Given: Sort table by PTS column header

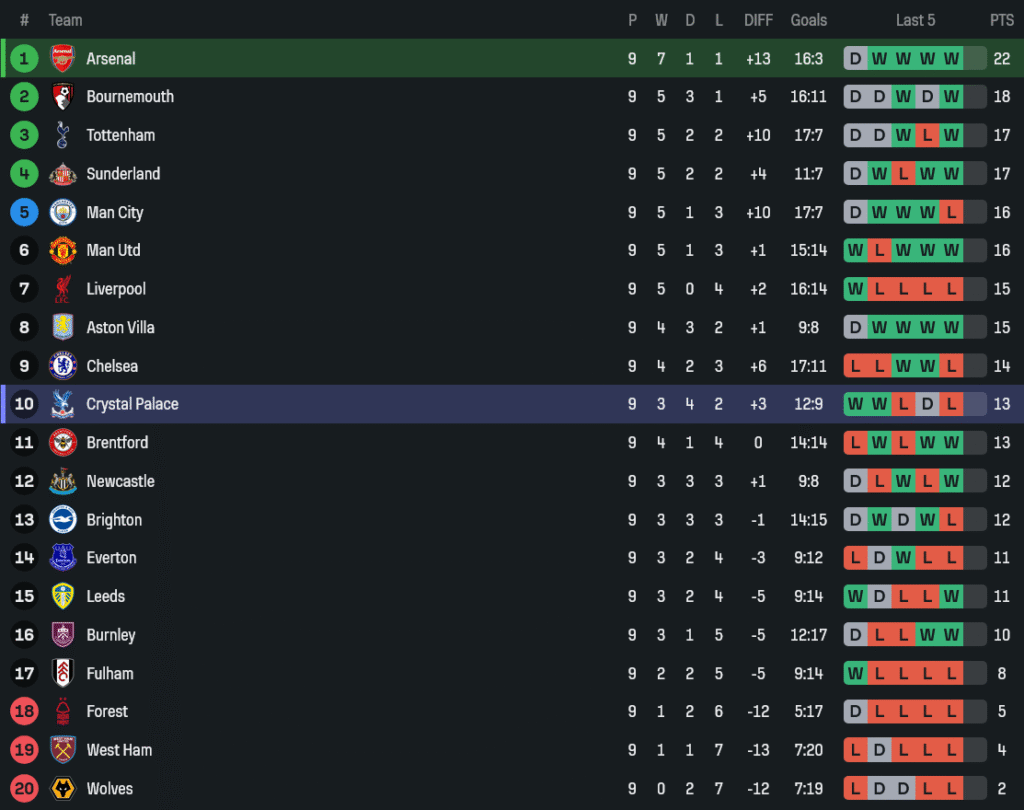Looking at the screenshot, I should (1001, 20).
